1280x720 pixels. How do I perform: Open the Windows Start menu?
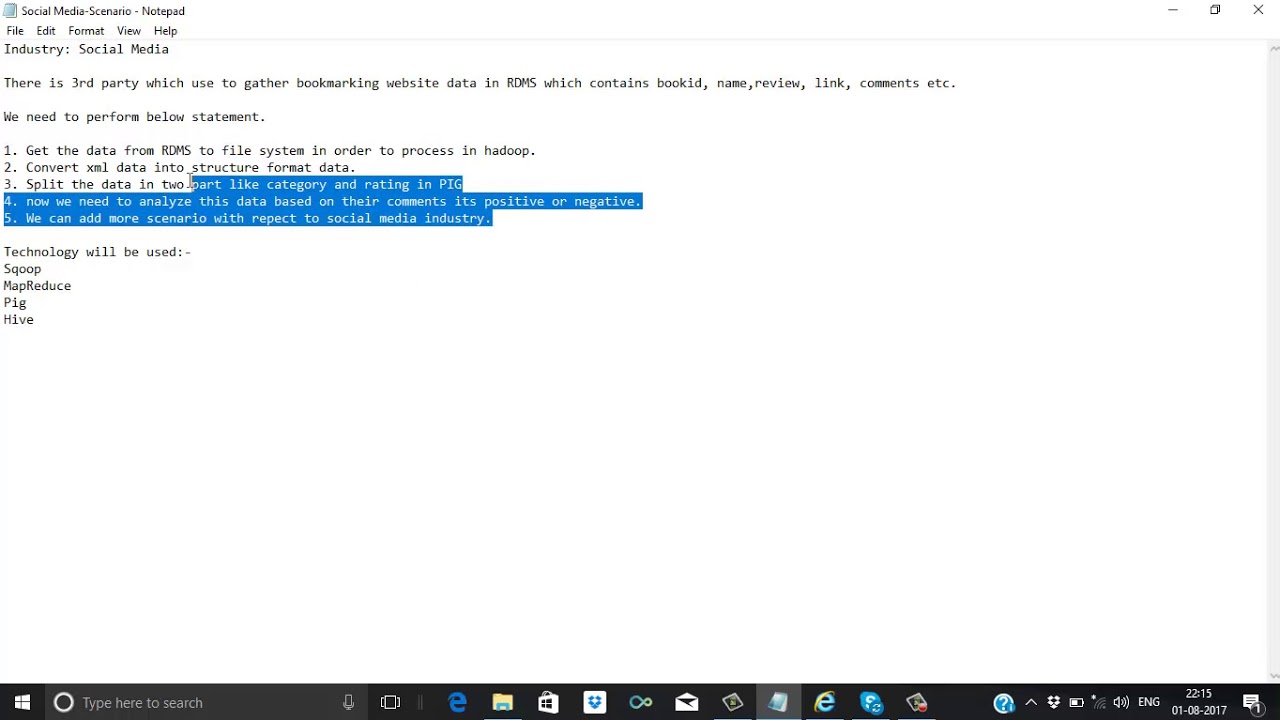point(22,702)
